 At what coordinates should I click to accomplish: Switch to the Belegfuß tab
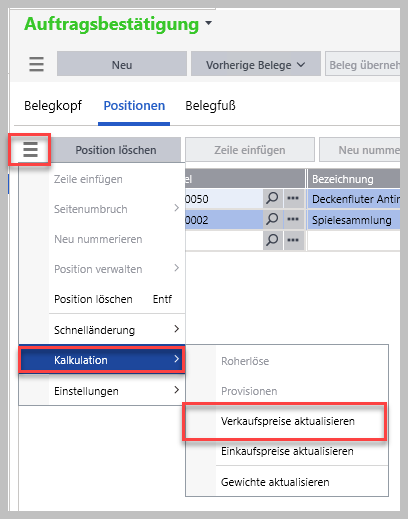coord(210,106)
